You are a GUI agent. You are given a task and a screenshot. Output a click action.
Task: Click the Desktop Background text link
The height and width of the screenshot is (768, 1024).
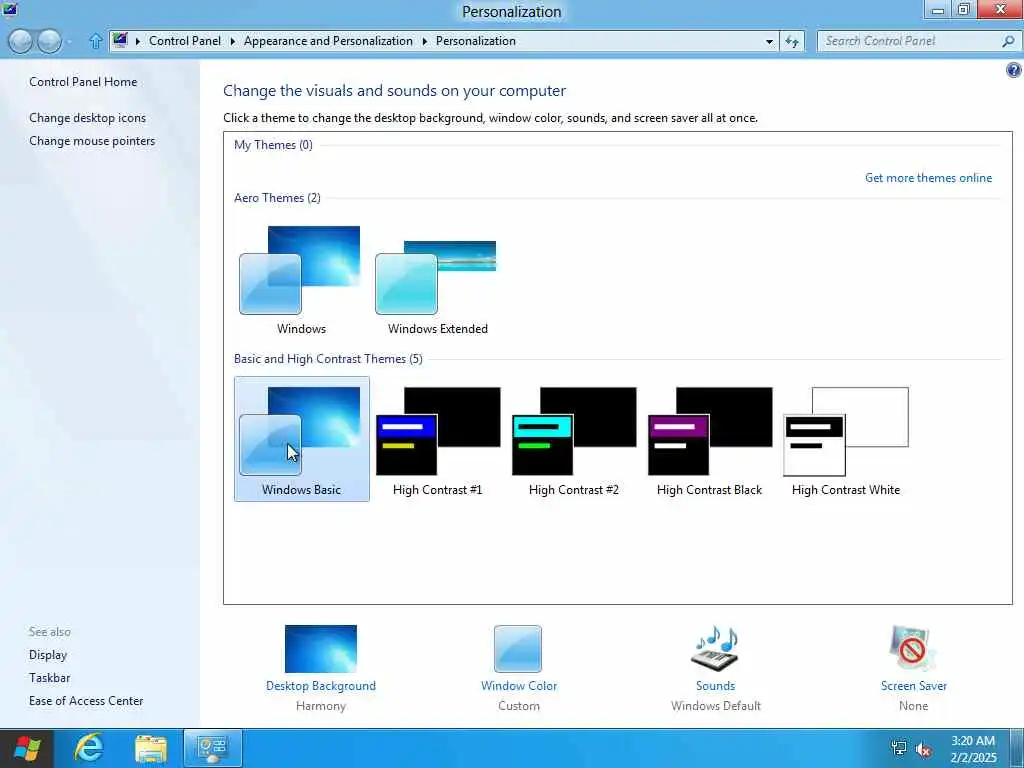coord(321,686)
